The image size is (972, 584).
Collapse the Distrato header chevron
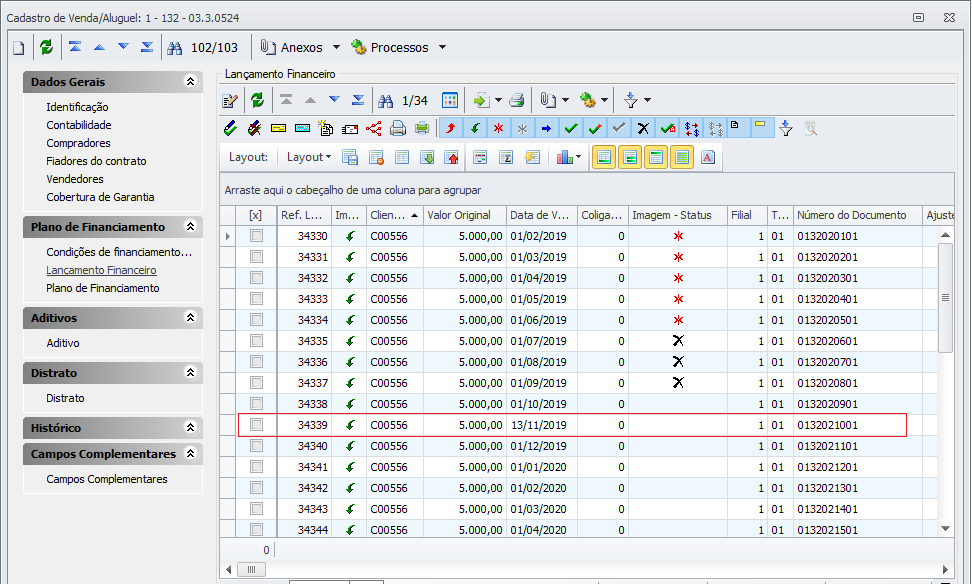190,373
